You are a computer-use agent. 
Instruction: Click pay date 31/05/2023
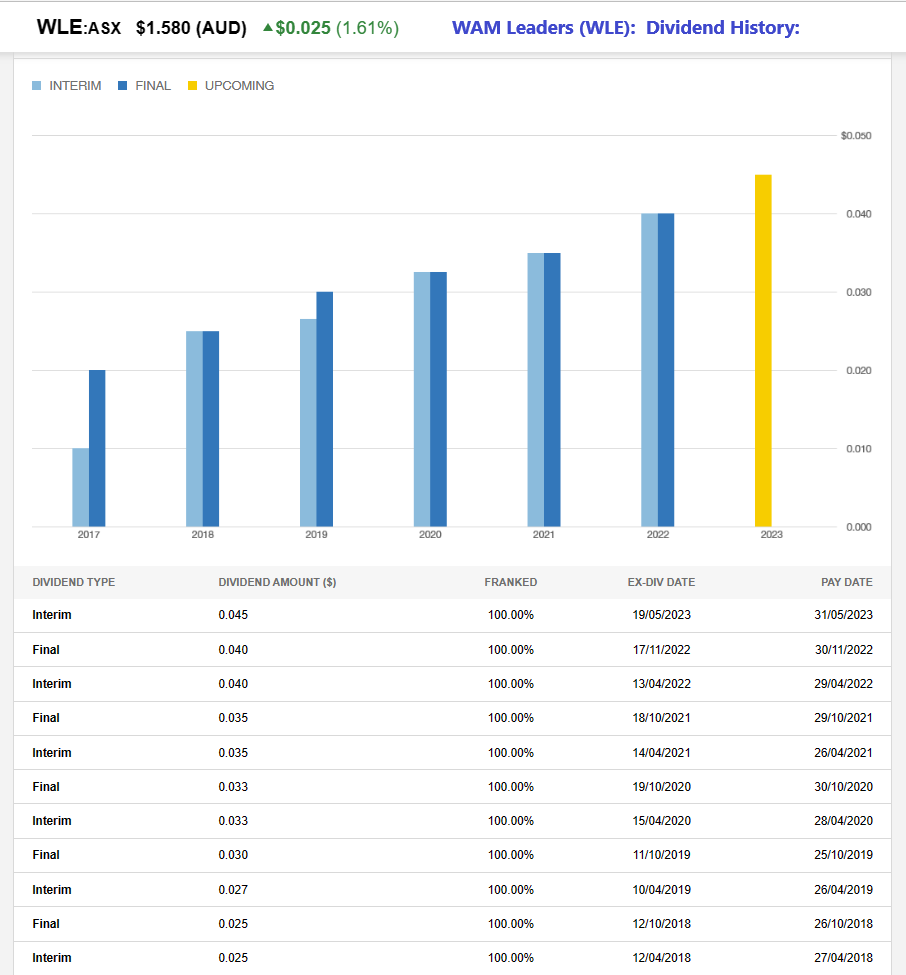tap(843, 615)
